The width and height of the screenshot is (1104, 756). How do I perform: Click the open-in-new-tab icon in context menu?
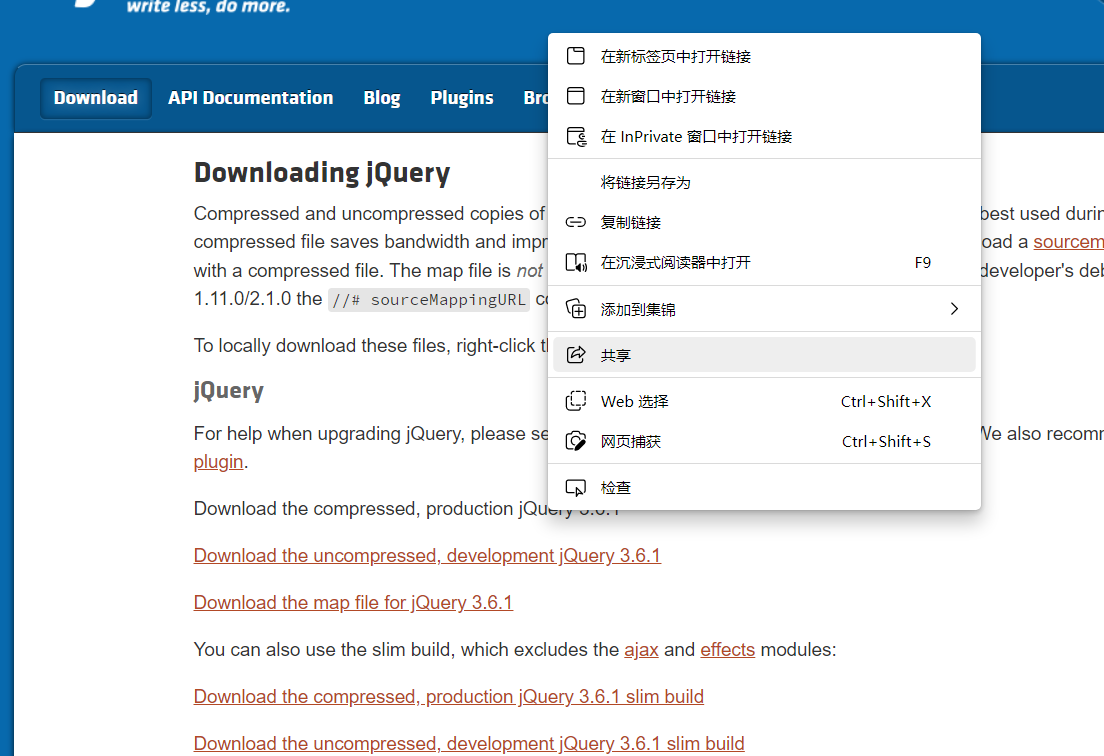(x=576, y=56)
